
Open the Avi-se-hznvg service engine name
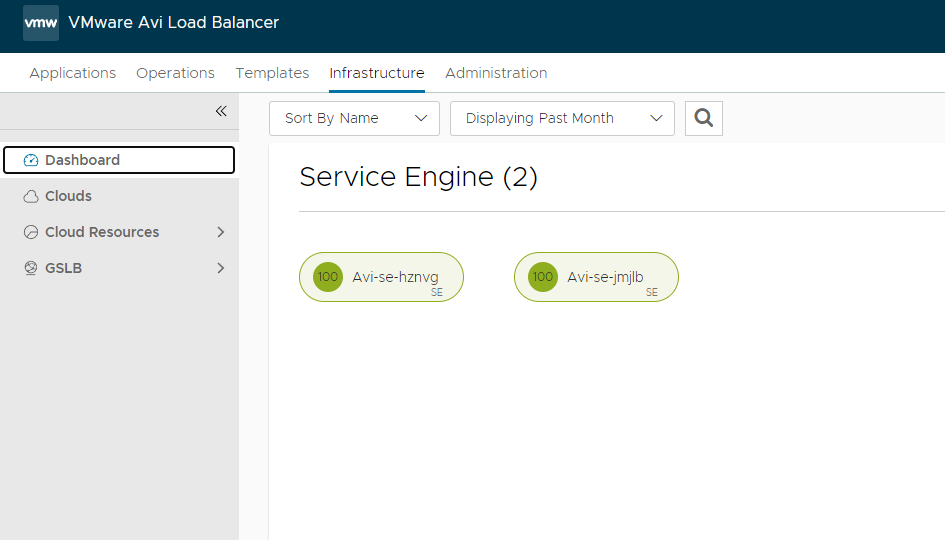[x=395, y=277]
